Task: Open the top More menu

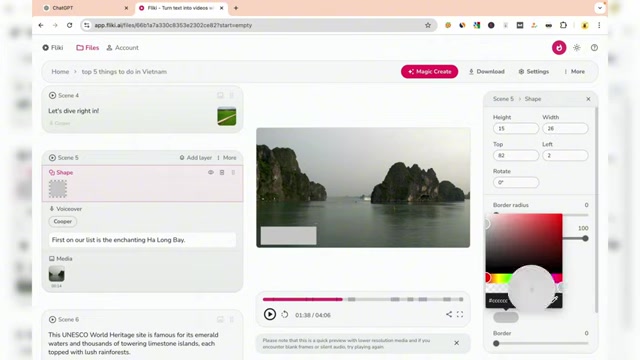Action: [574, 71]
